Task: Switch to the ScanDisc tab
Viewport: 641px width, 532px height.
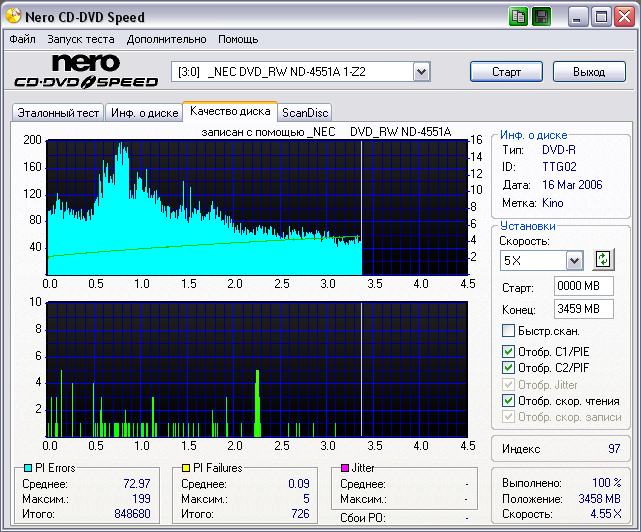Action: 305,113
